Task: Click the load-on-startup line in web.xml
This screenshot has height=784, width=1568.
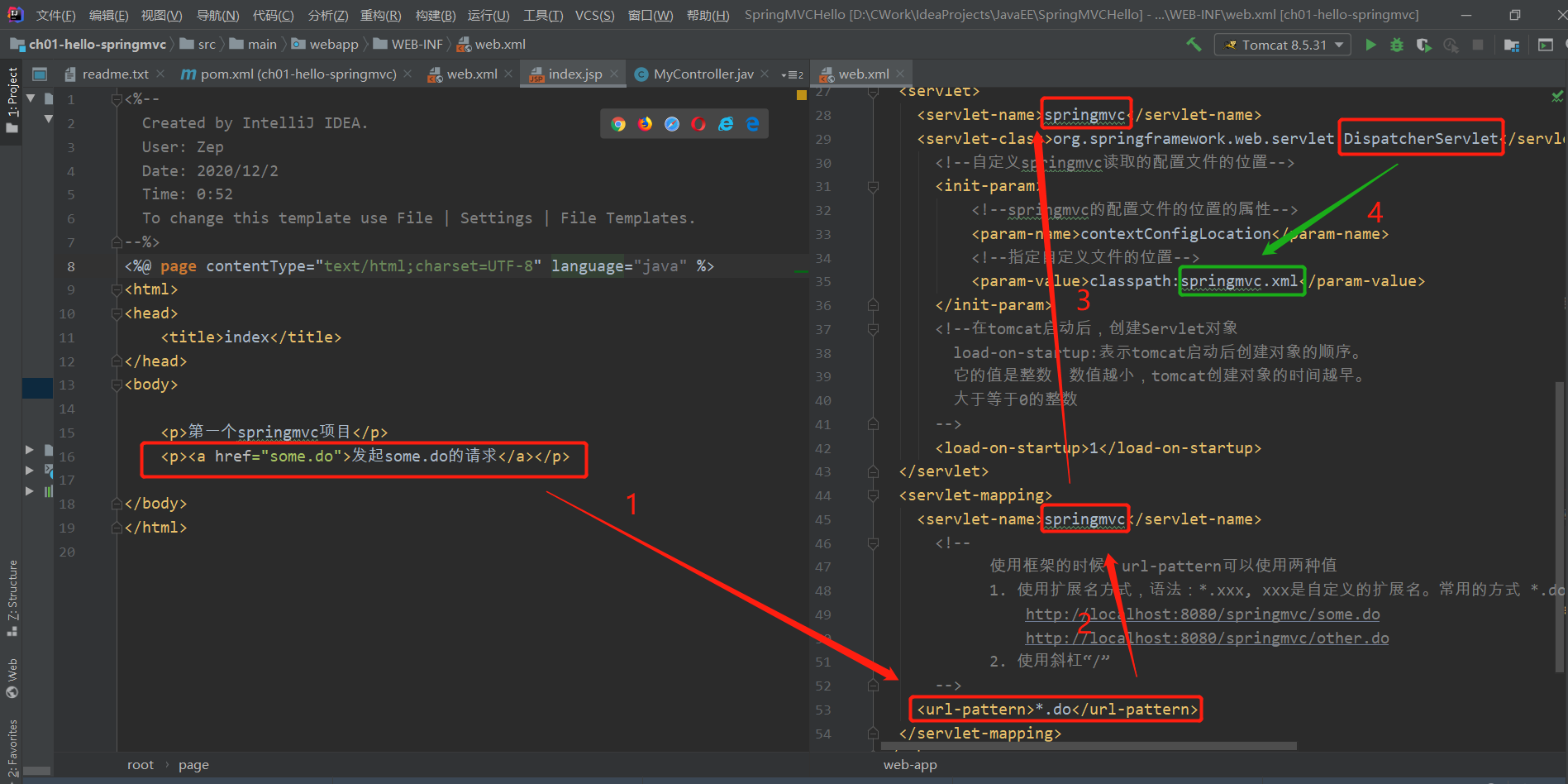Action: point(1098,448)
